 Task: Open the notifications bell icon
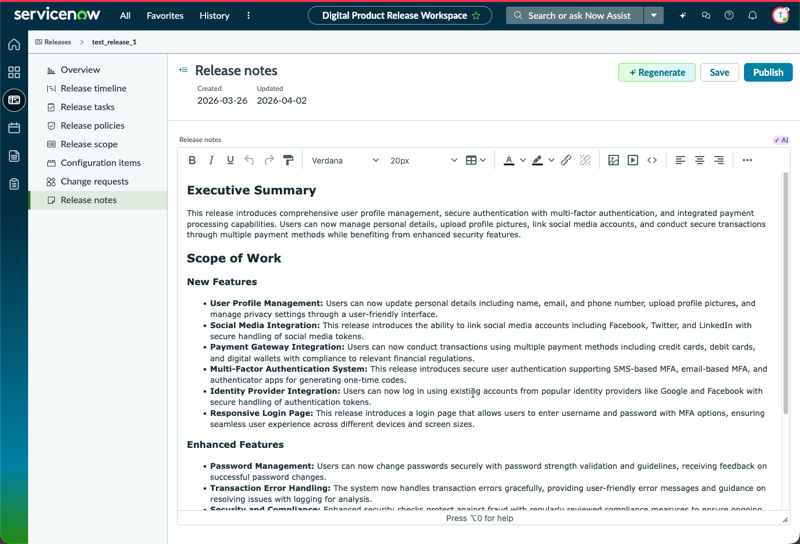click(753, 16)
